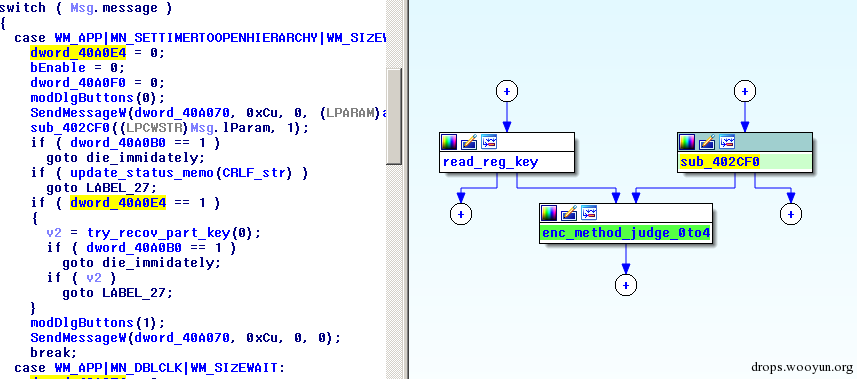
Task: Select the enc_method_judge_0to4 node label
Action: click(x=626, y=234)
